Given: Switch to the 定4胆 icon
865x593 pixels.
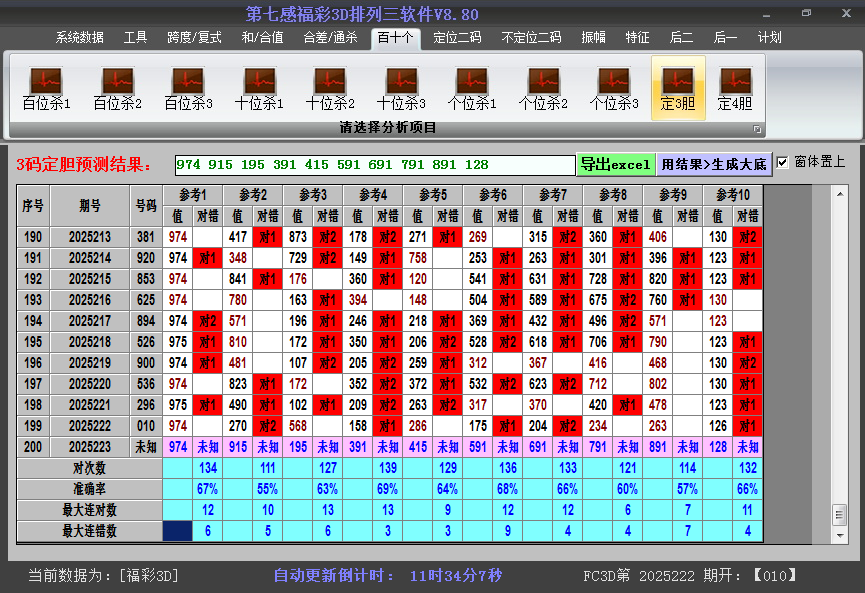Looking at the screenshot, I should [735, 88].
